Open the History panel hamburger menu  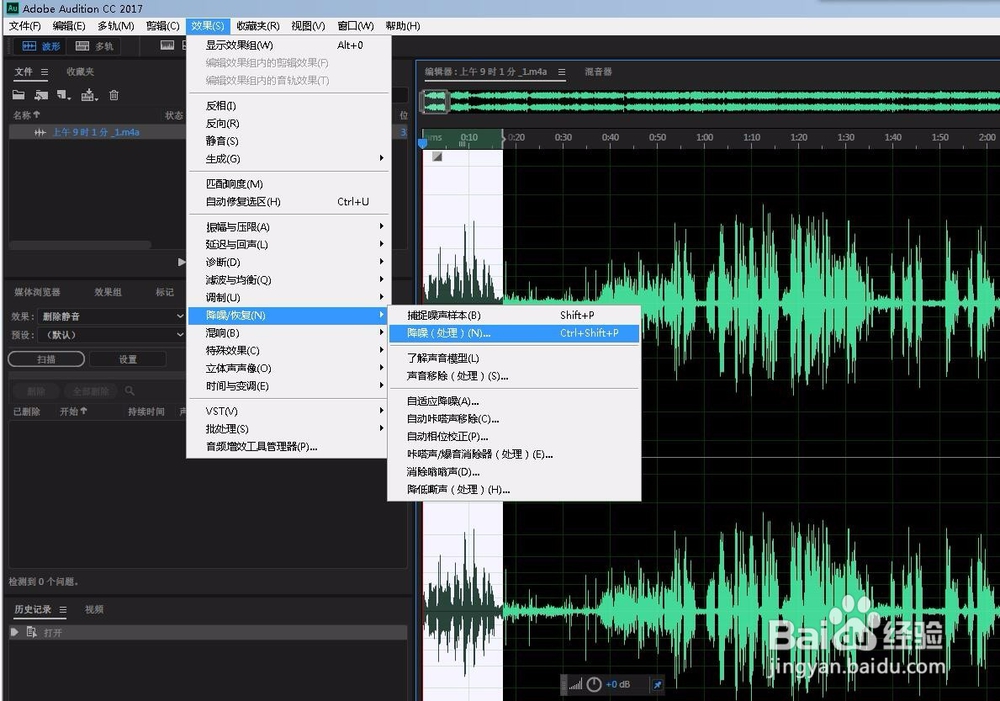click(x=62, y=610)
